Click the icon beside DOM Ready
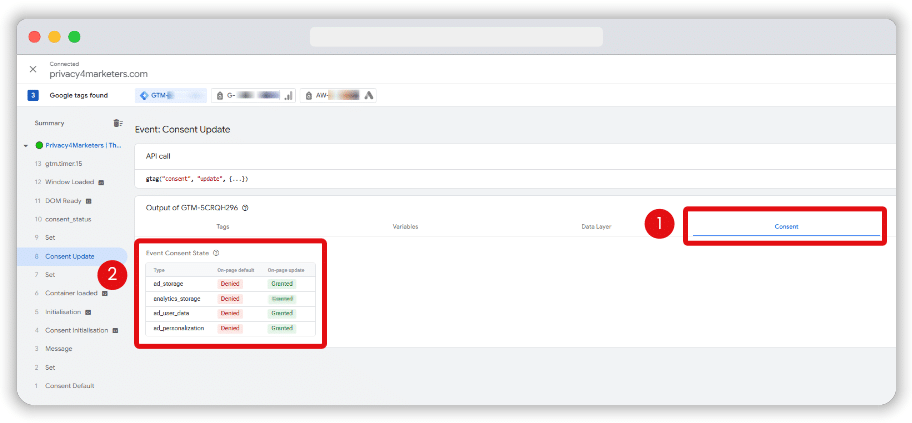912x423 pixels. [89, 201]
